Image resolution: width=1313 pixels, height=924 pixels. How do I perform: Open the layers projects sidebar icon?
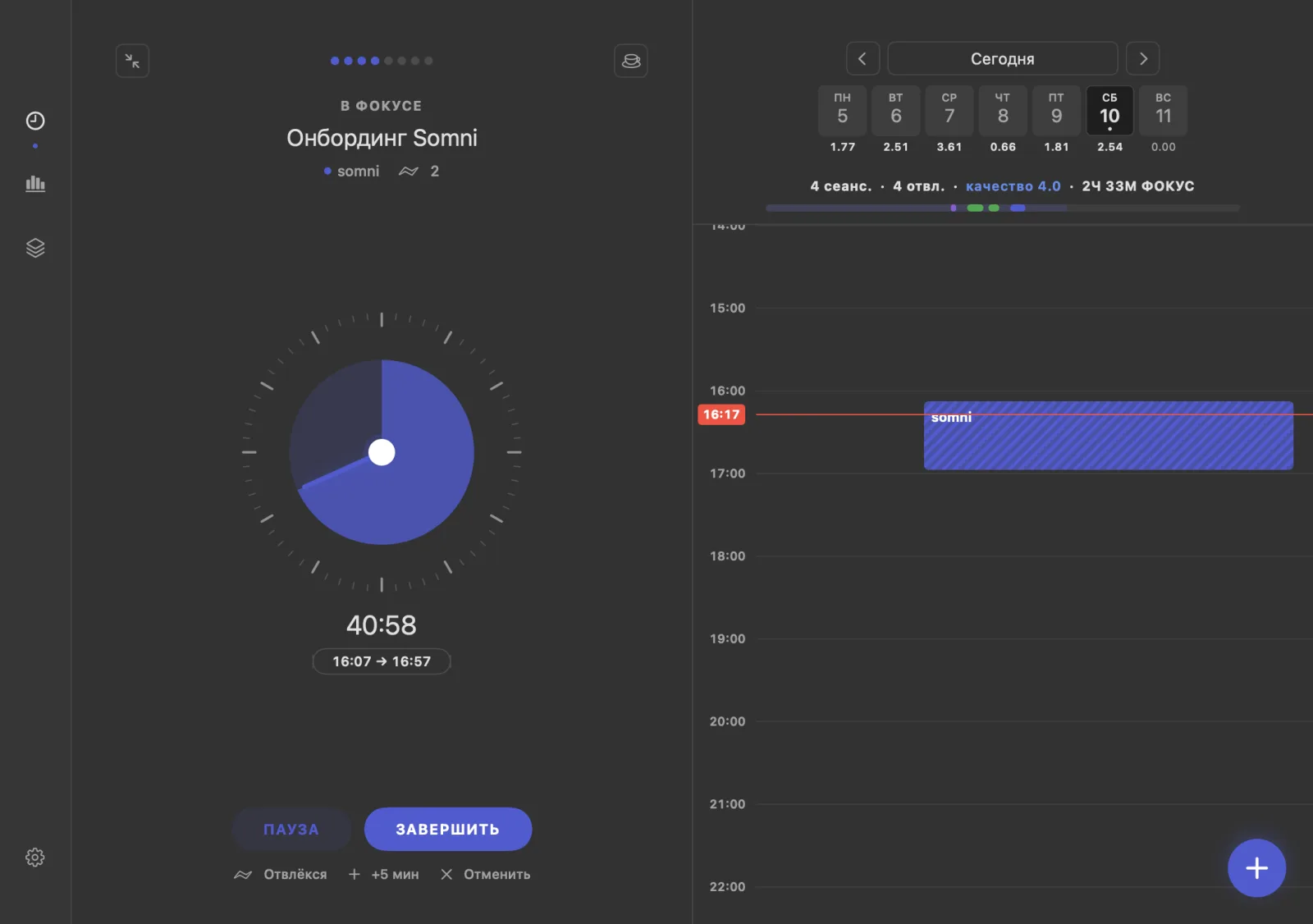tap(35, 248)
